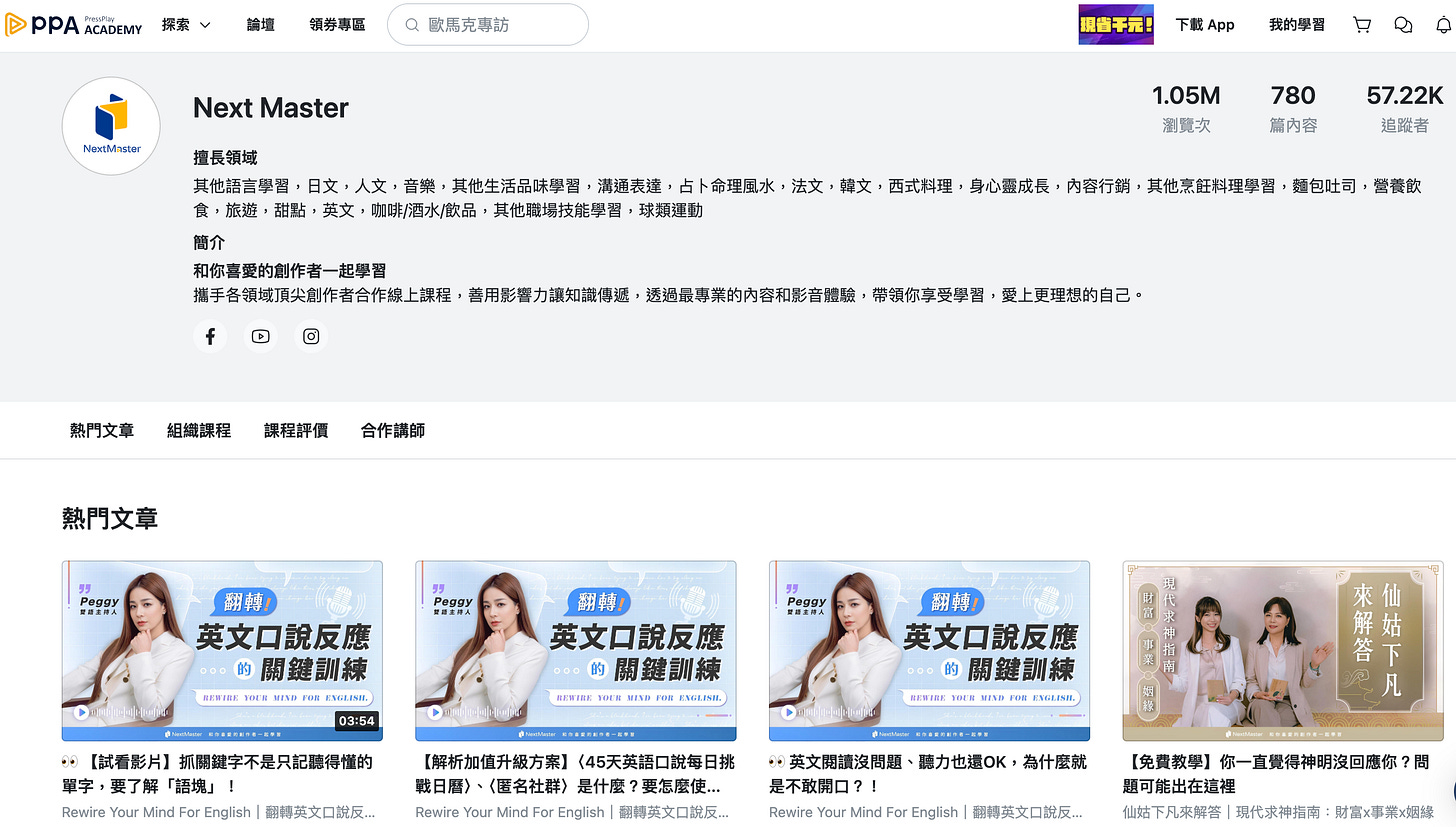The height and width of the screenshot is (827, 1456).
Task: Open the 仙姑下凡來解答 article thumbnail
Action: pos(1283,651)
